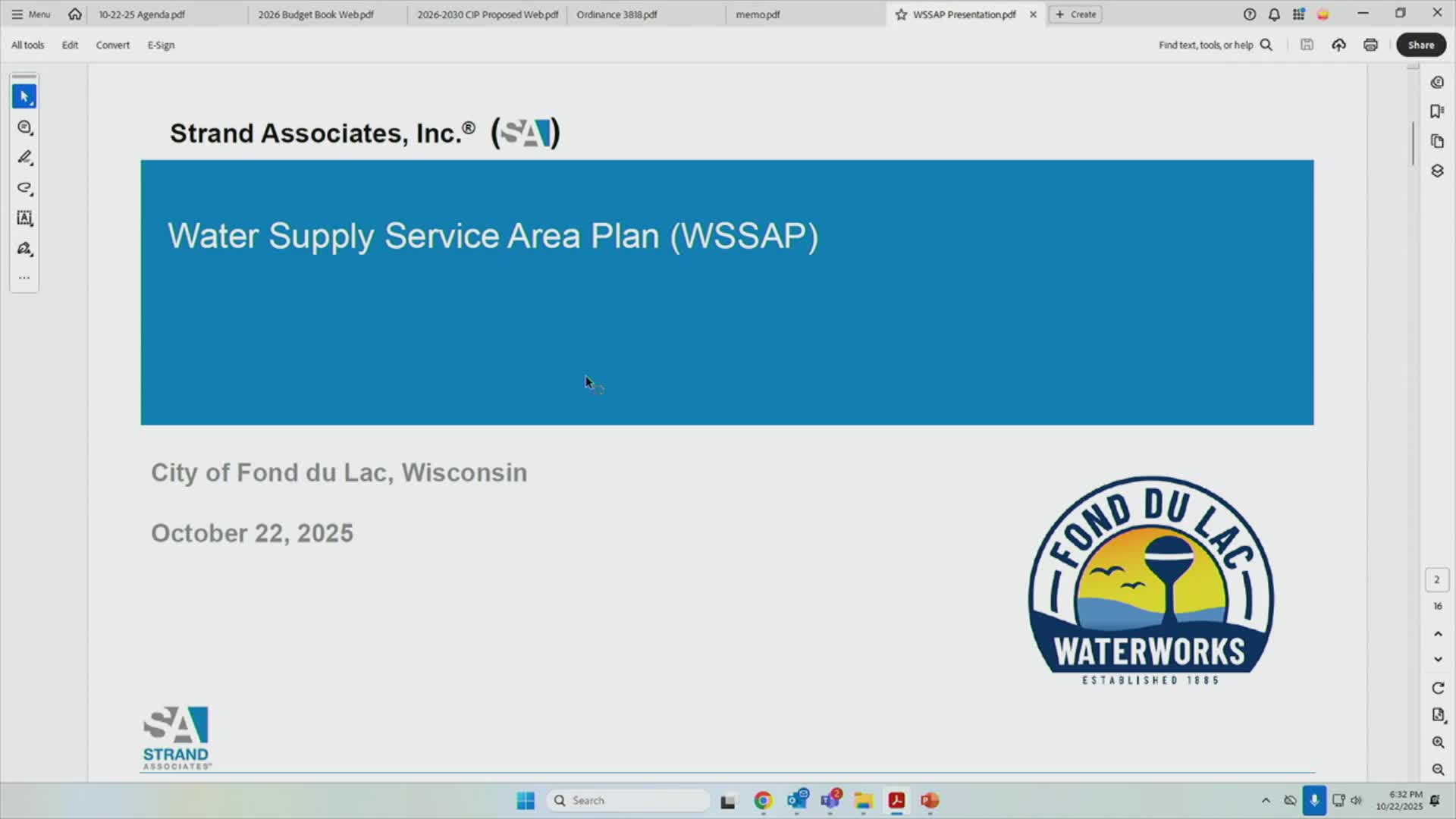Click the print icon

point(1370,45)
